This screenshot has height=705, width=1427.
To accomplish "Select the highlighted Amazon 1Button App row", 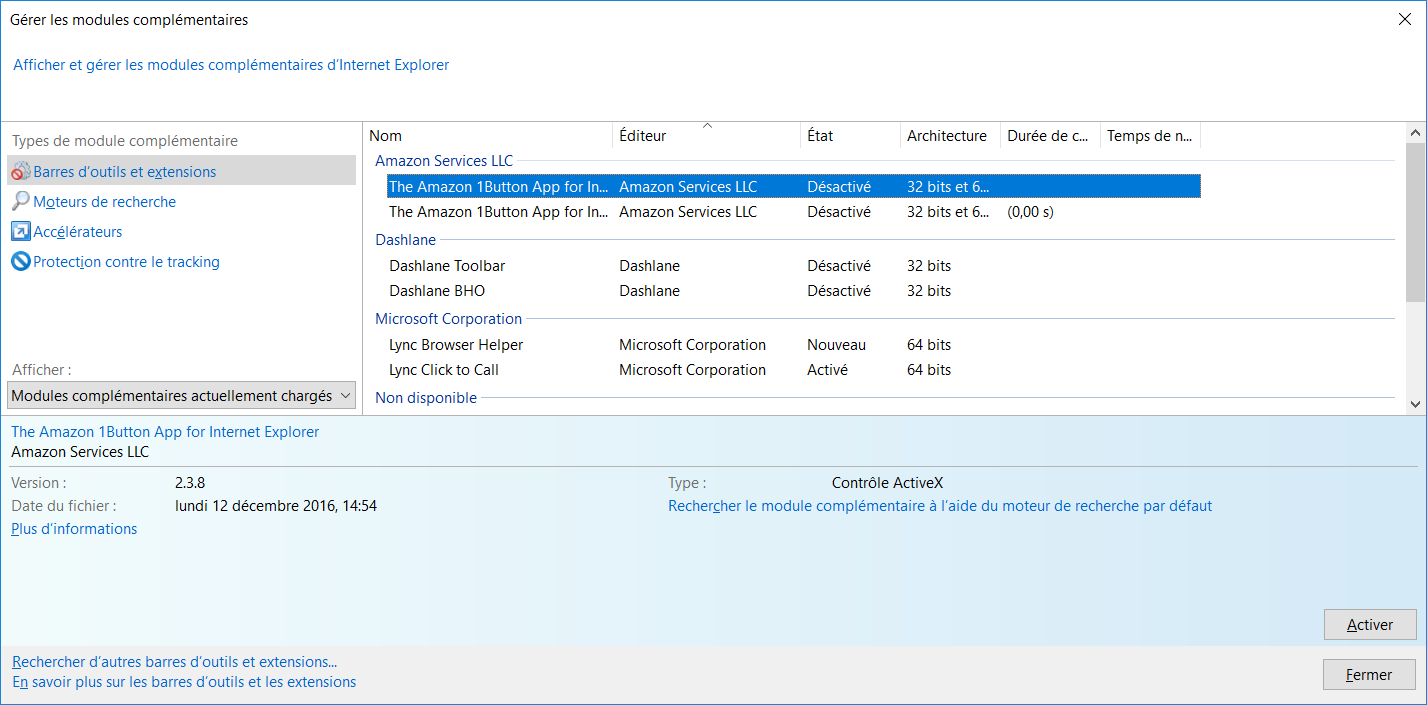I will pyautogui.click(x=793, y=186).
